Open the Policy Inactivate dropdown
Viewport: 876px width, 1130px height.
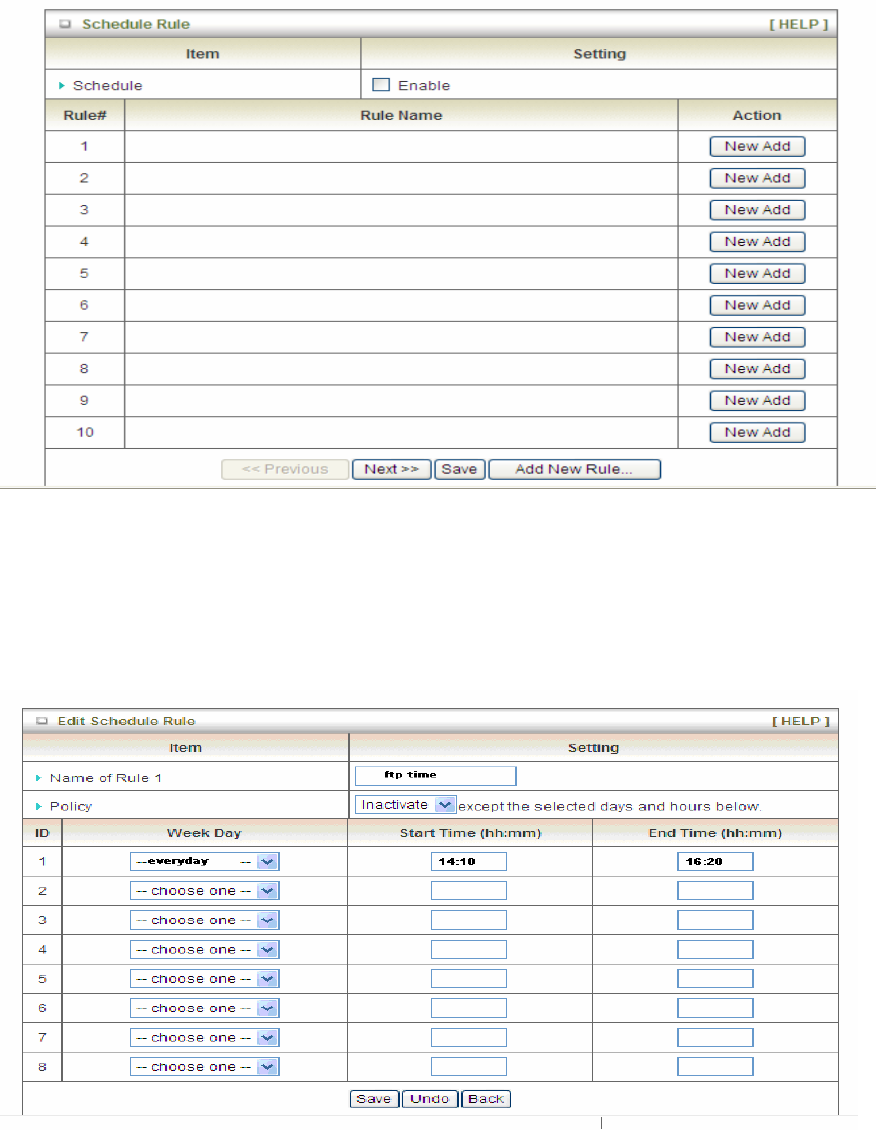pos(406,804)
